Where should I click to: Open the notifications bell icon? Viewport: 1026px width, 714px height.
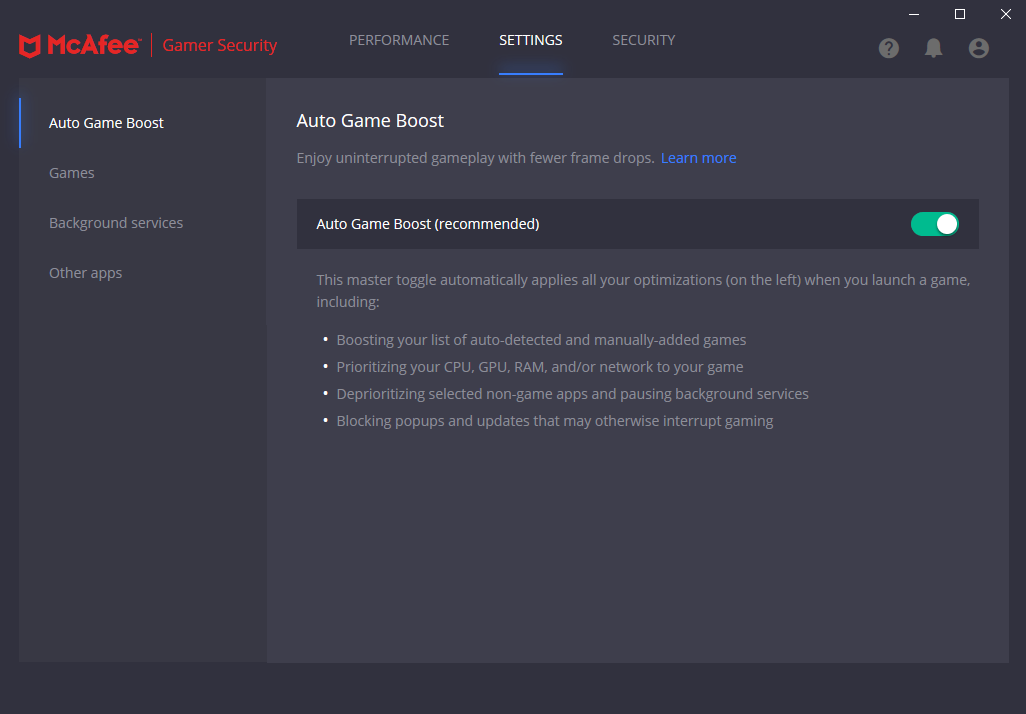(x=933, y=48)
